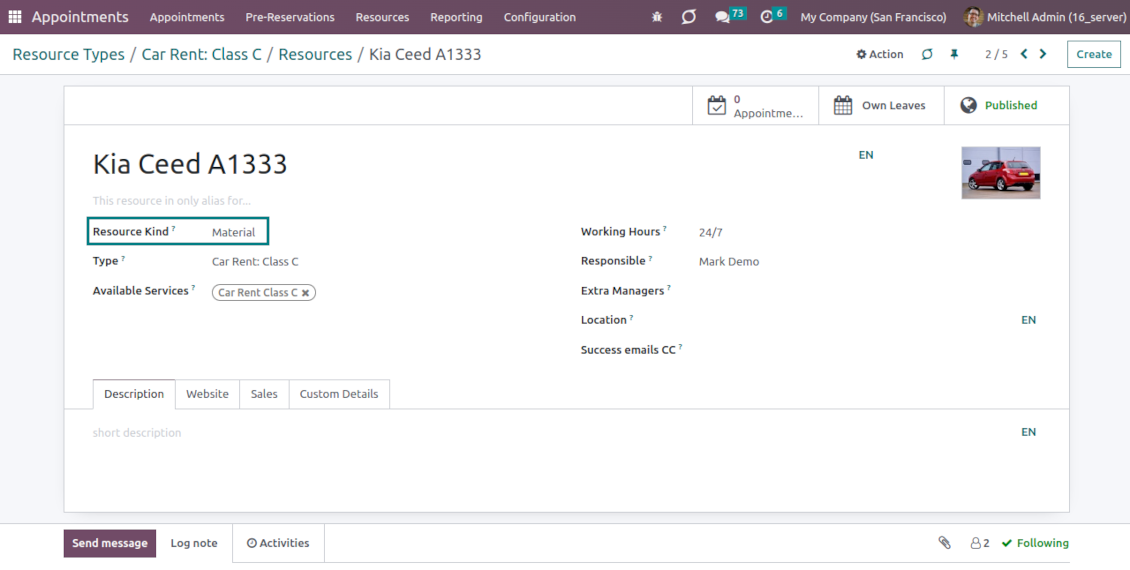Click the refresh icon beside Action
The height and width of the screenshot is (570, 1130).
click(x=927, y=54)
